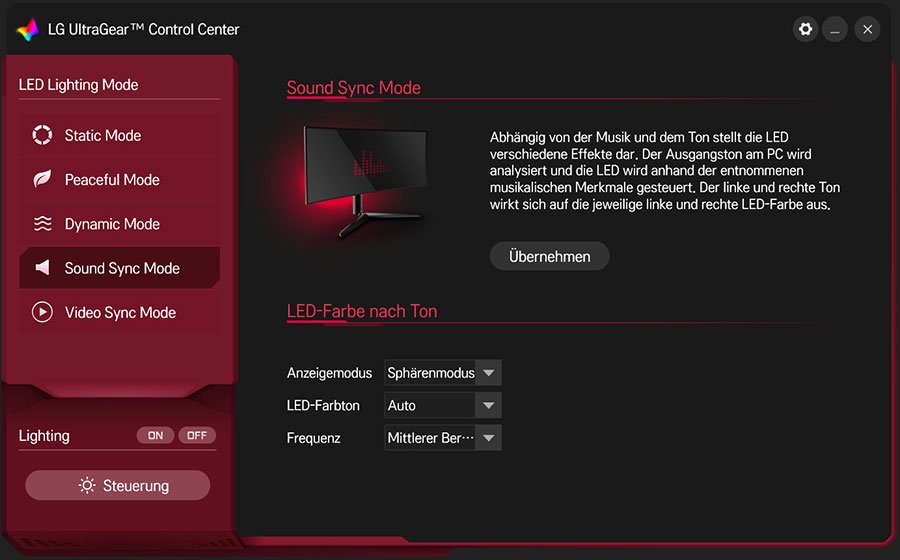Click the Sound Sync Mode heading
Image resolution: width=900 pixels, height=560 pixels.
(354, 88)
